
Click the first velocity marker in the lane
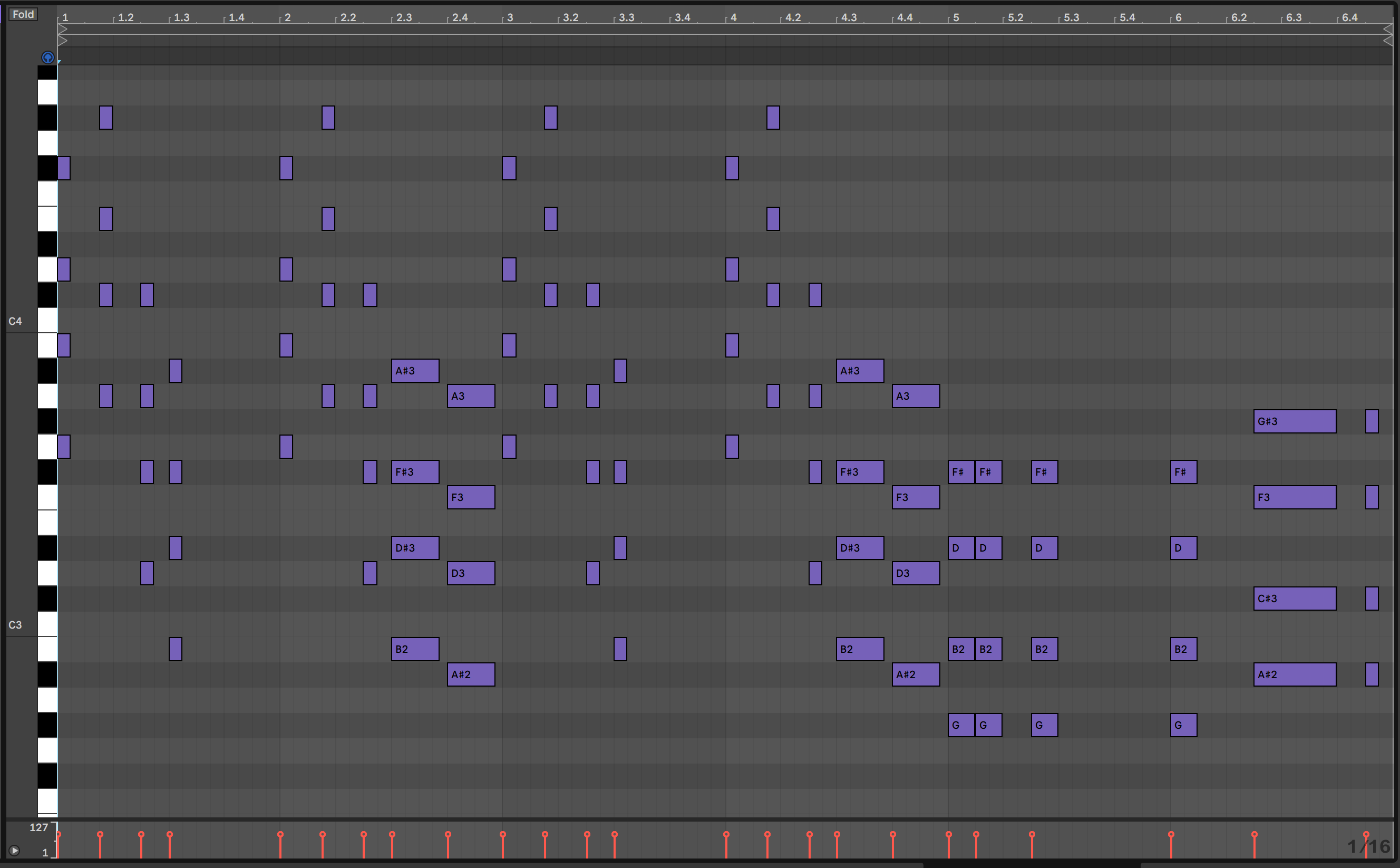click(58, 835)
